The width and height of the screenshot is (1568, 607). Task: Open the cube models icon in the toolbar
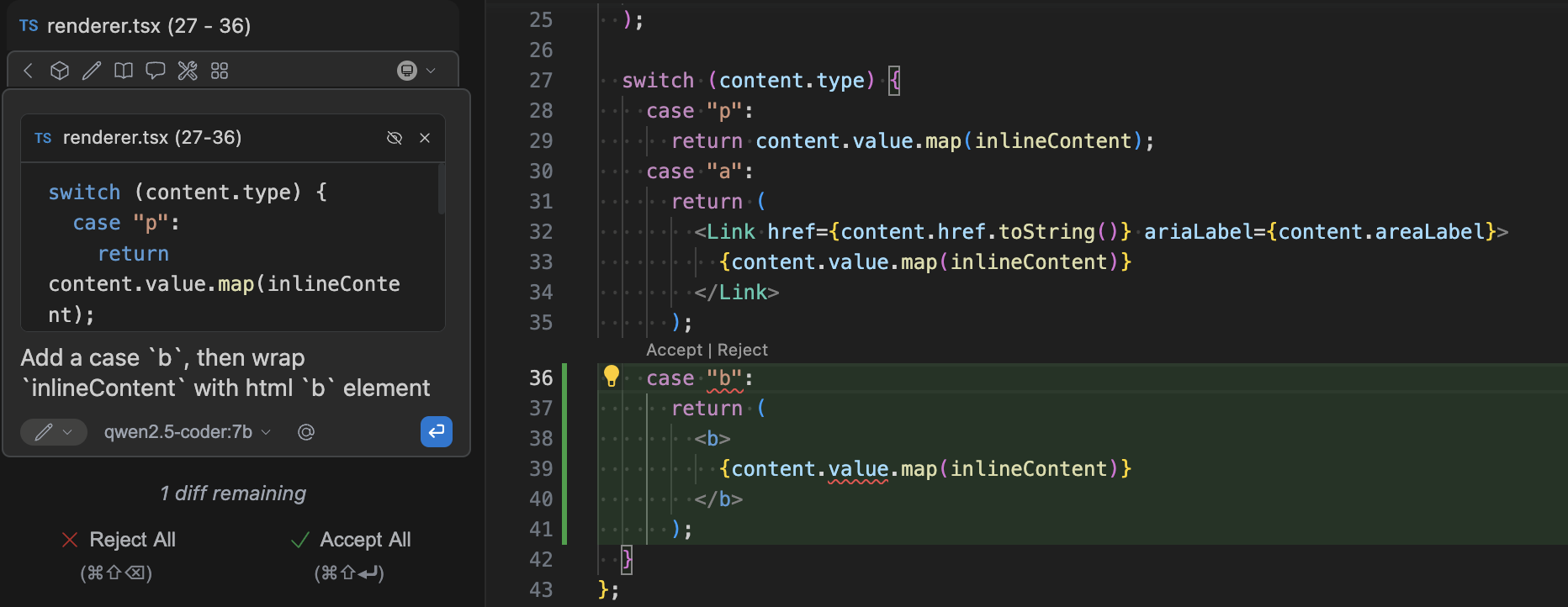coord(60,71)
